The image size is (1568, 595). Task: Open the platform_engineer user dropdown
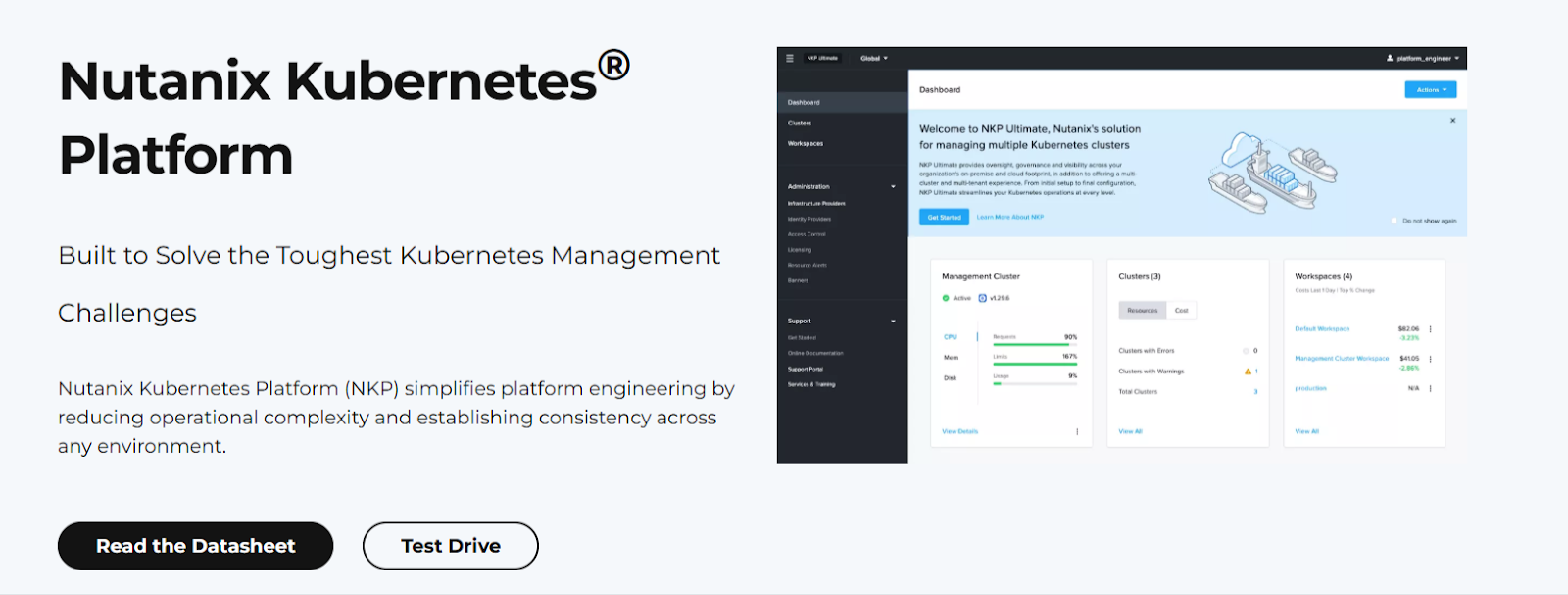[x=1428, y=58]
